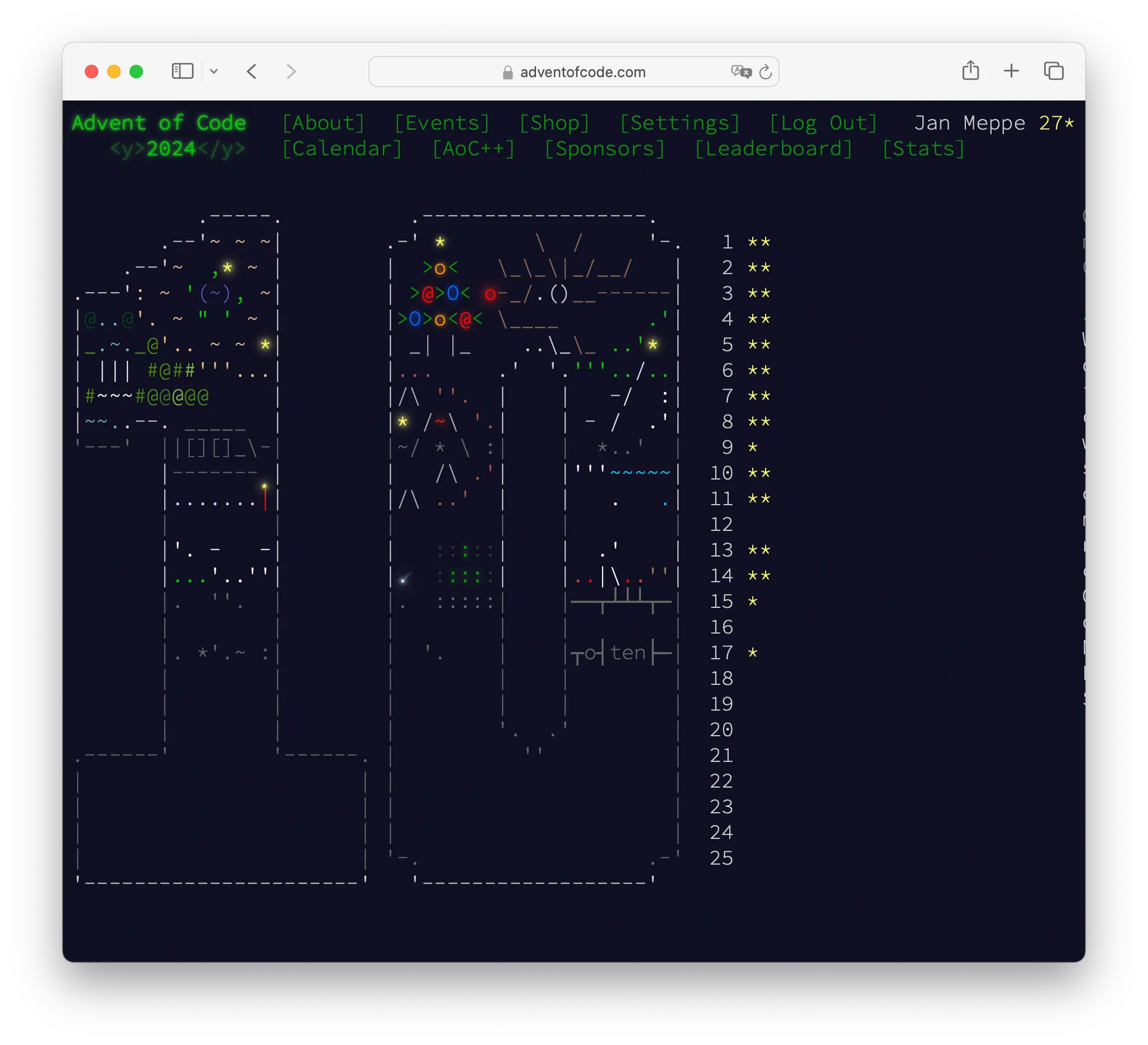Reload the page with refresh icon
1148x1045 pixels.
(x=765, y=72)
